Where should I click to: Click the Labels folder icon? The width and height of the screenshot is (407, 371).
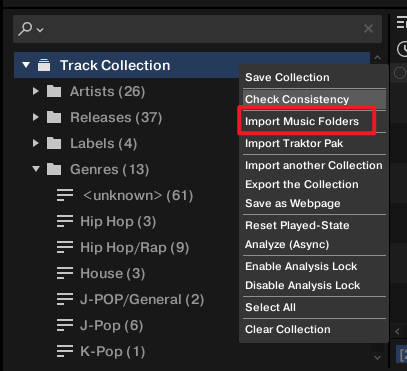coord(54,143)
